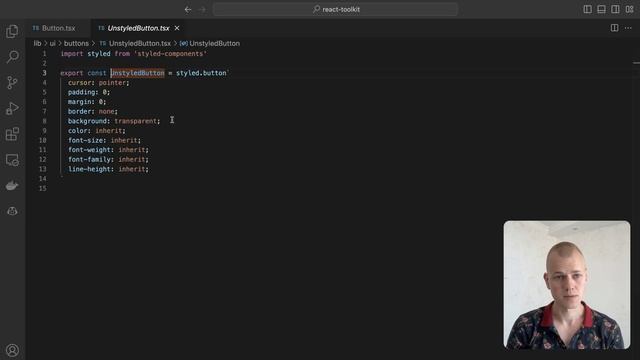Open Source Control view

pos(12,82)
